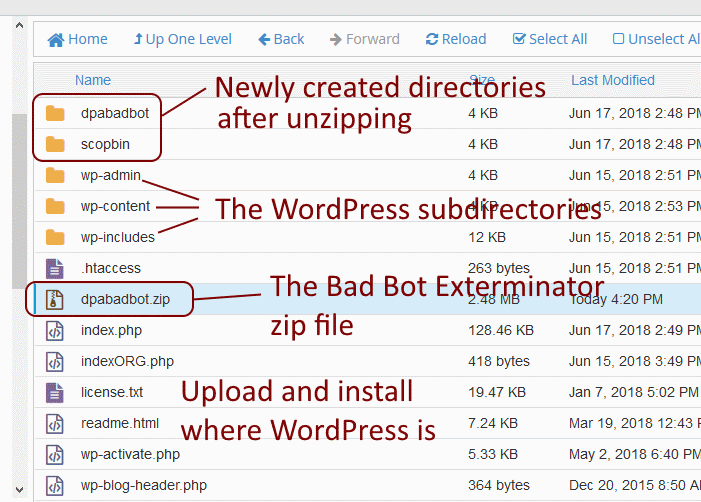Click the Dec 20, 2015 modified date

coord(635,485)
